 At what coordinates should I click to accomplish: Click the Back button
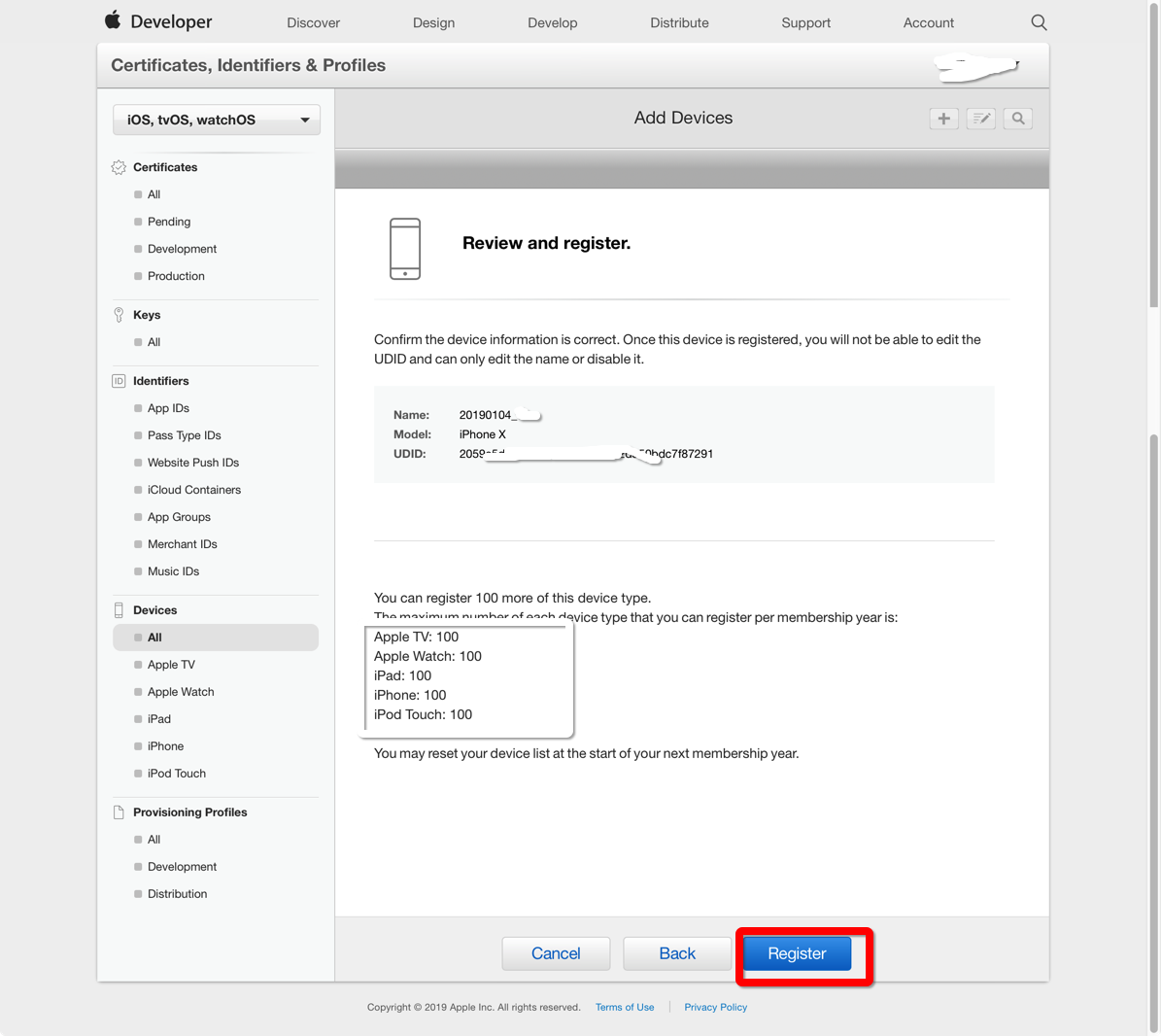coord(677,953)
